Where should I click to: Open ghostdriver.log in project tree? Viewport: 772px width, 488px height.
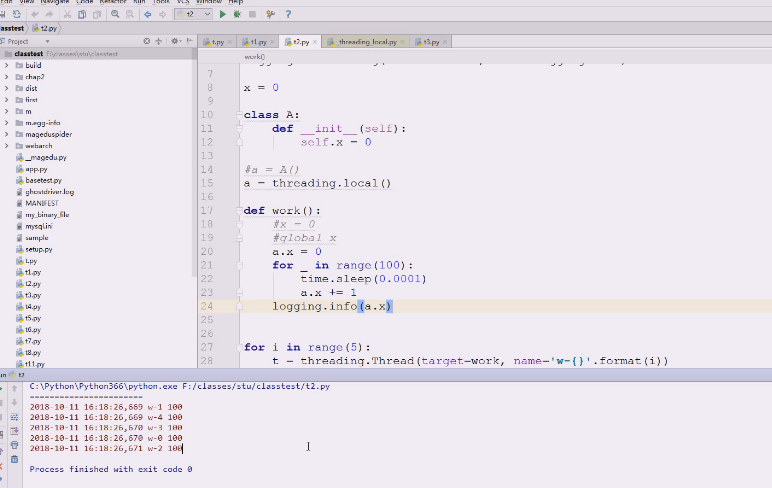[49, 192]
